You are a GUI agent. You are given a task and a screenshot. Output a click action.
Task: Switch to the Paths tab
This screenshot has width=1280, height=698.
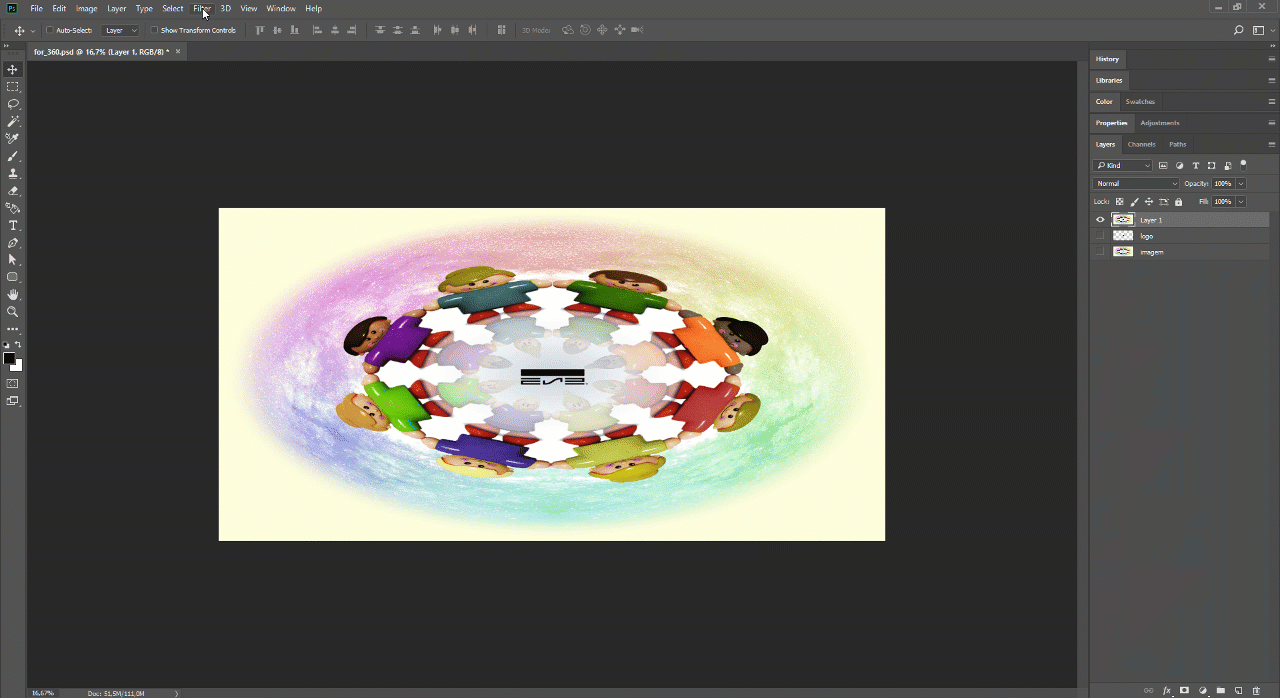pyautogui.click(x=1178, y=144)
